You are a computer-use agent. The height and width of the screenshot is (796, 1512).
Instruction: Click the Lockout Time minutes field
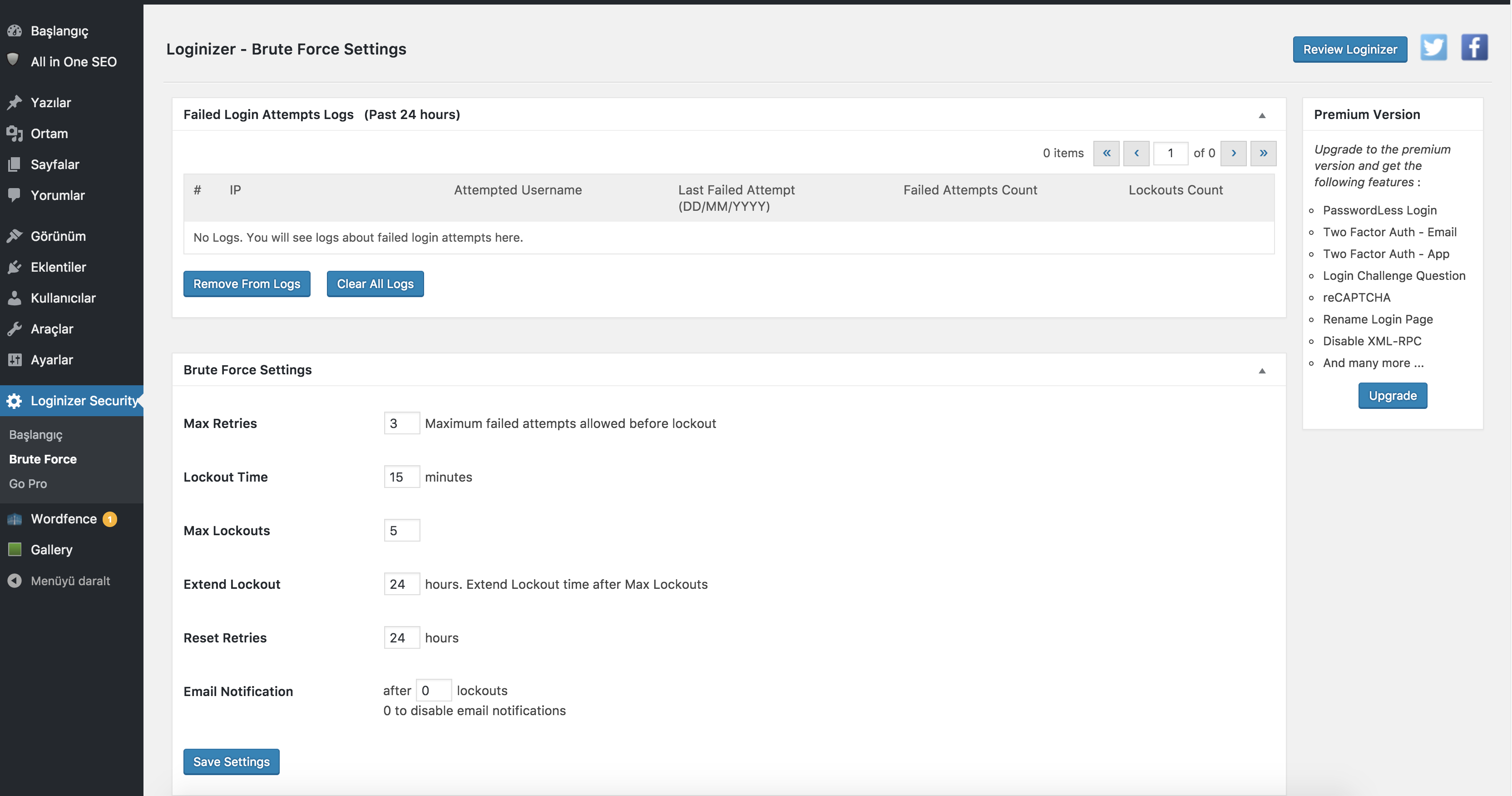(401, 477)
